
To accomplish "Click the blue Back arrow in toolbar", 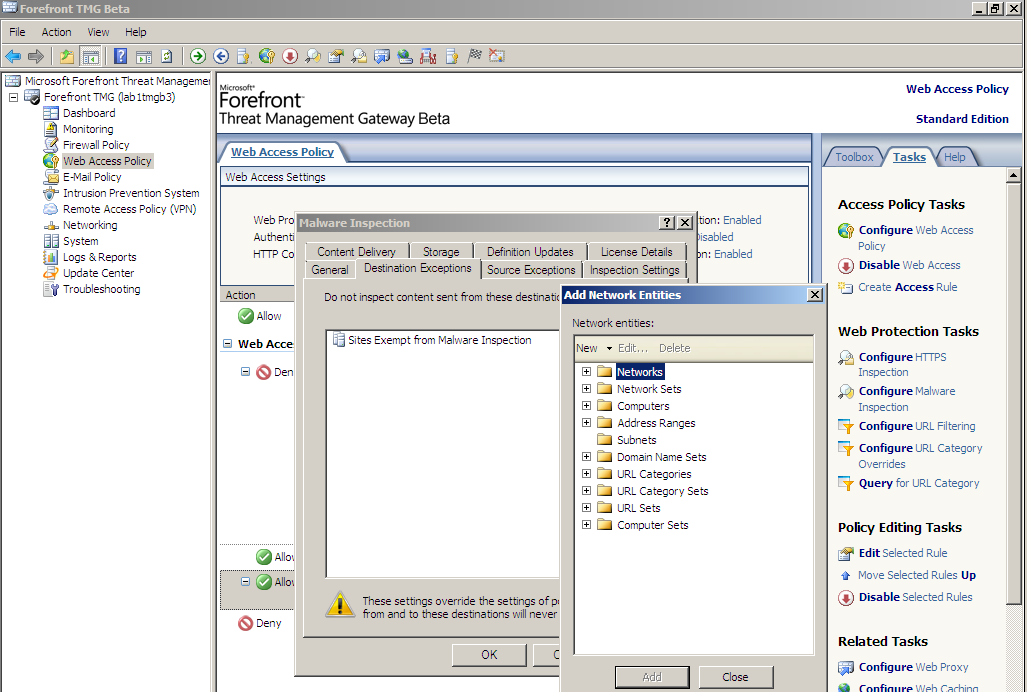I will (x=13, y=56).
